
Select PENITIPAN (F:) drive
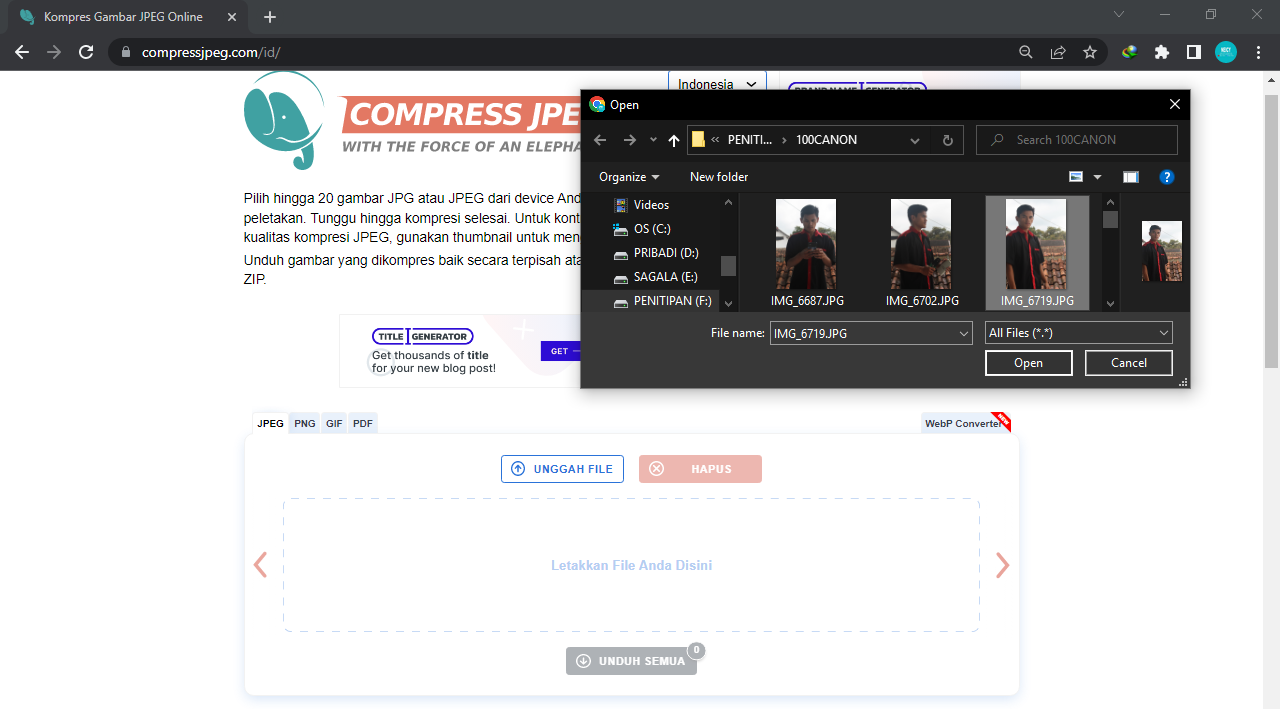pyautogui.click(x=672, y=301)
